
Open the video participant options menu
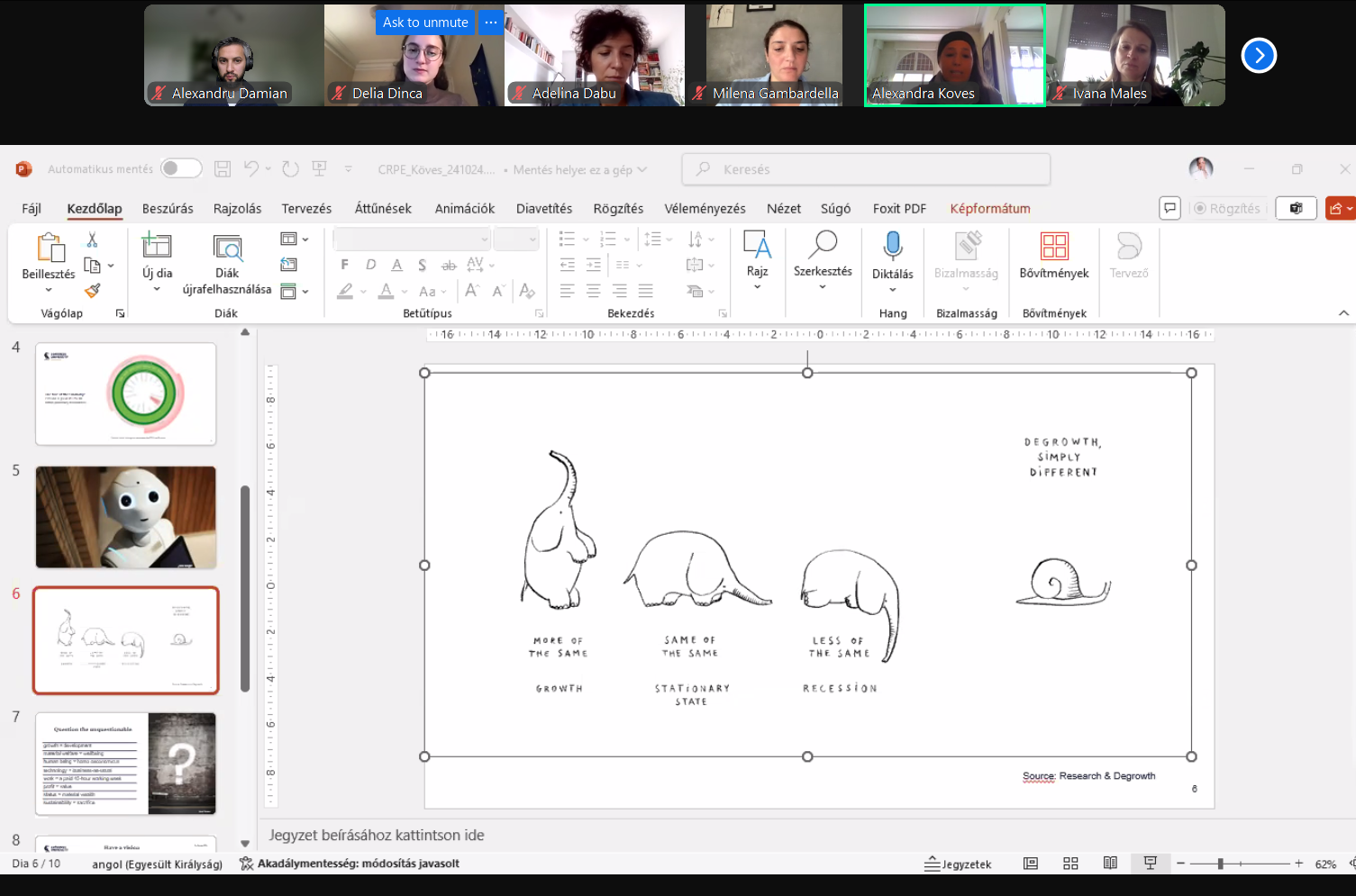tap(491, 23)
